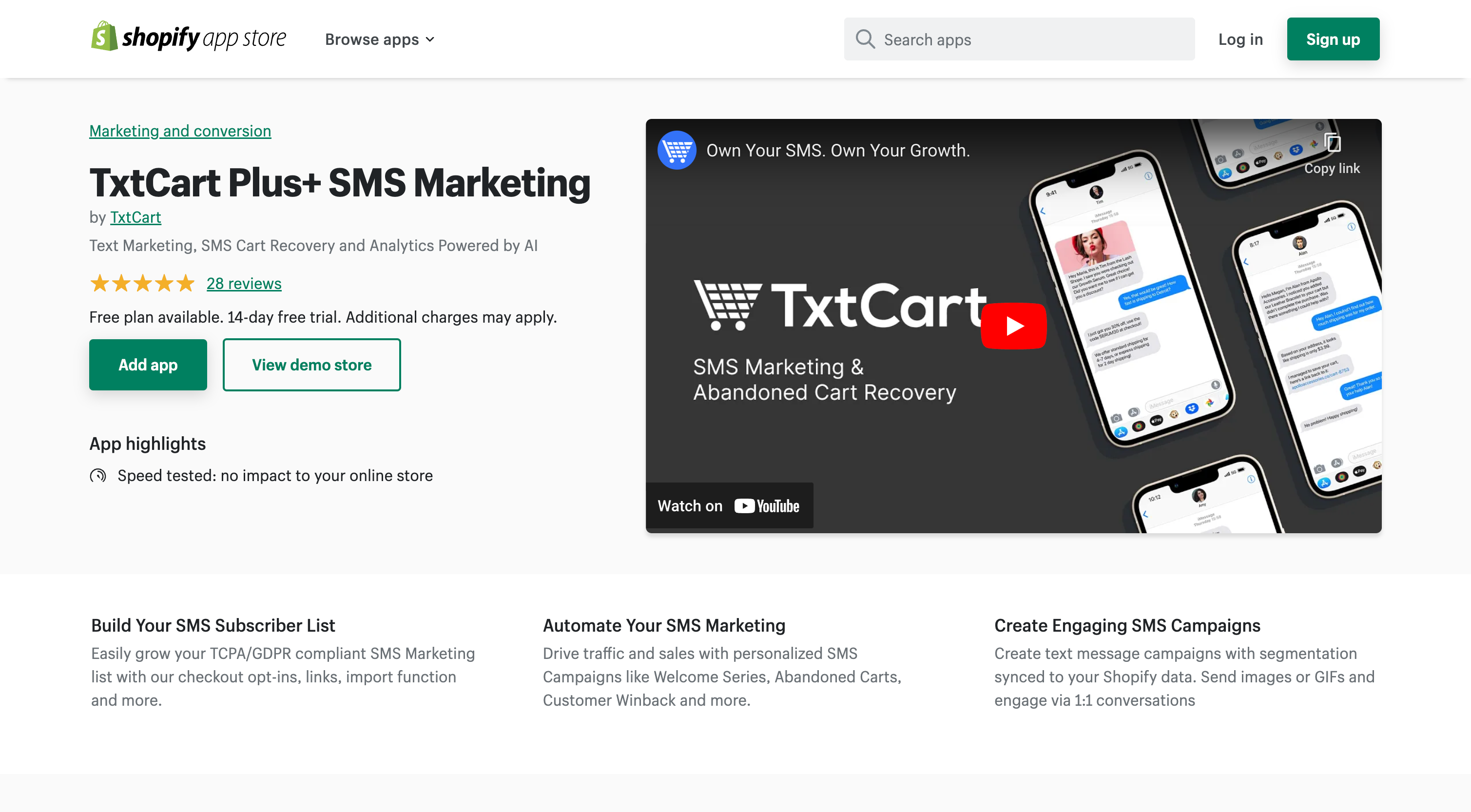
Task: Click the TxtCart video thumbnail
Action: (1015, 326)
